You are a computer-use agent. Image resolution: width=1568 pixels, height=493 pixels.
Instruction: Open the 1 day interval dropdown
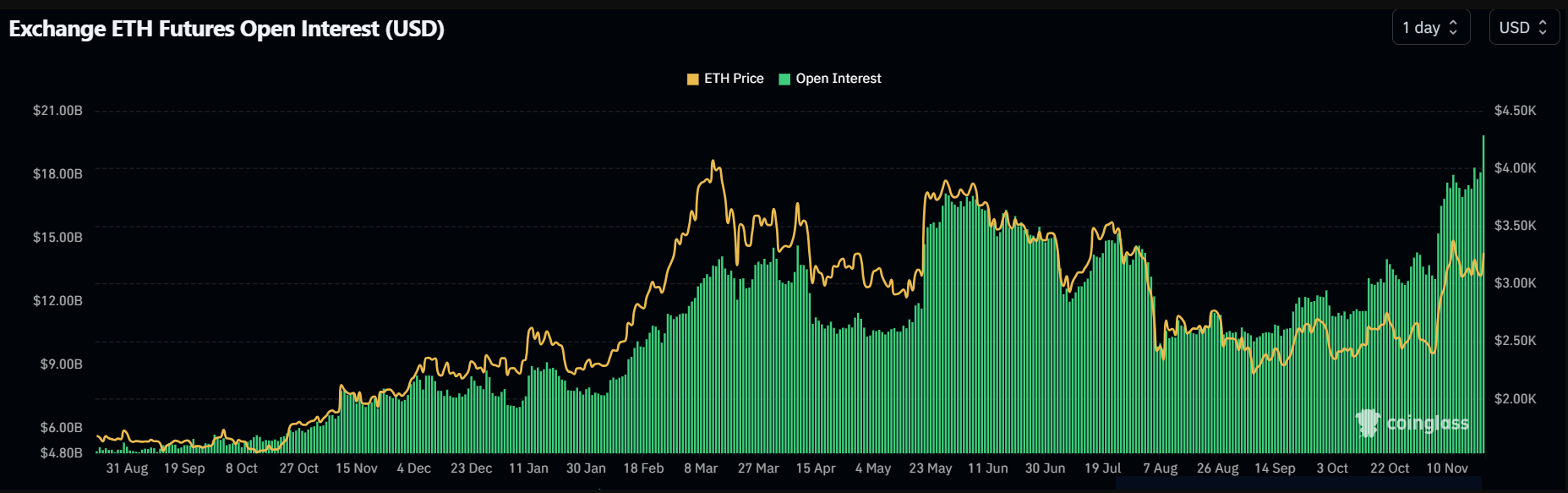tap(1431, 27)
